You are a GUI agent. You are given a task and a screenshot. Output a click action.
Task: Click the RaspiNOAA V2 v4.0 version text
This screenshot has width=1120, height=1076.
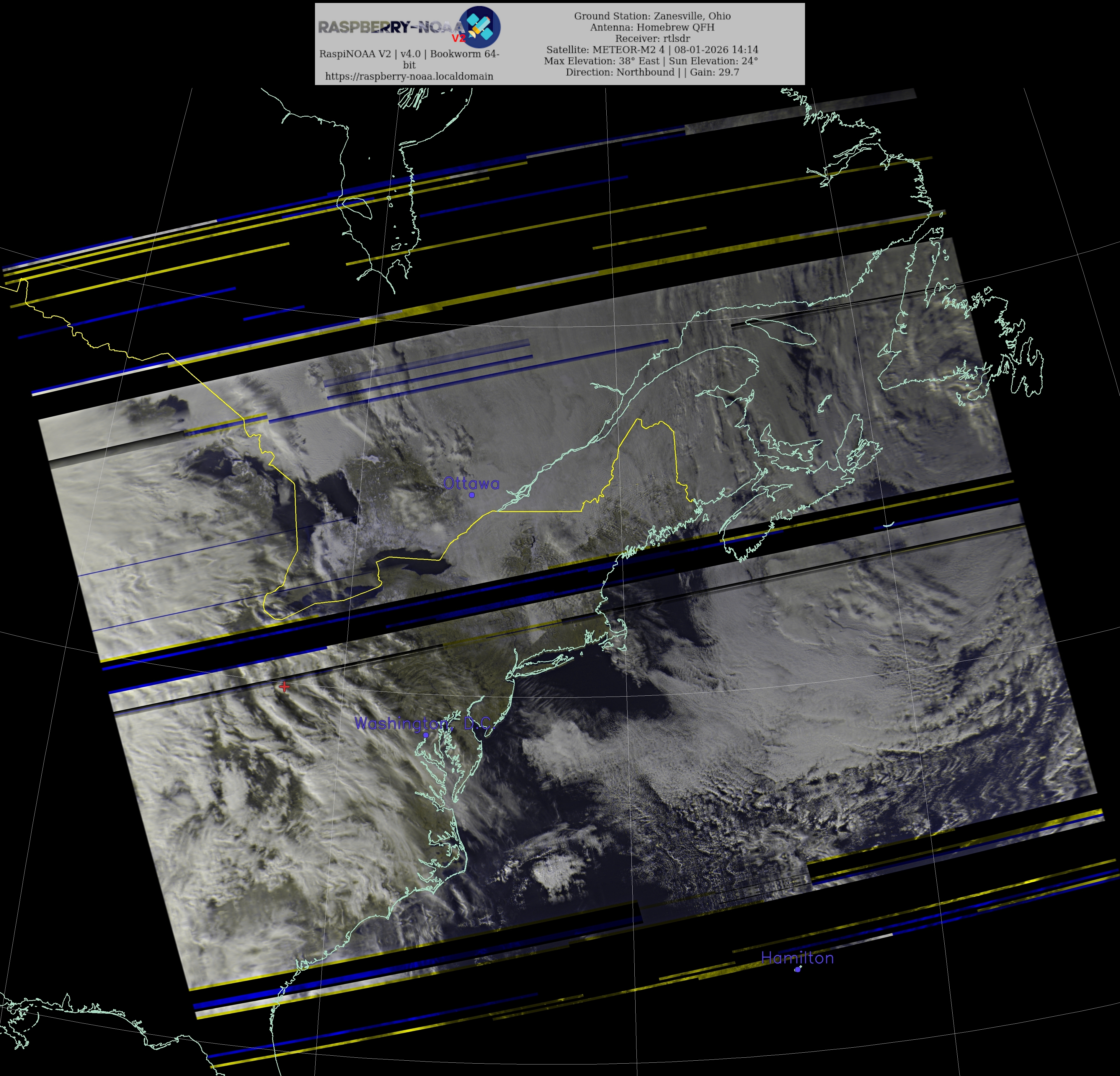click(409, 54)
